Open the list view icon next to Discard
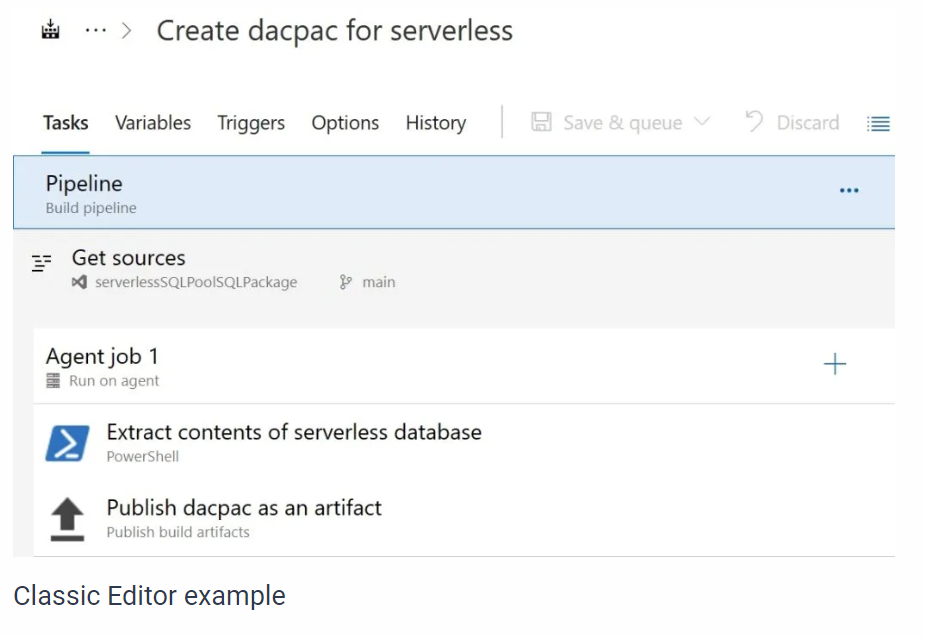Screen dimensions: 925x637 click(x=878, y=124)
